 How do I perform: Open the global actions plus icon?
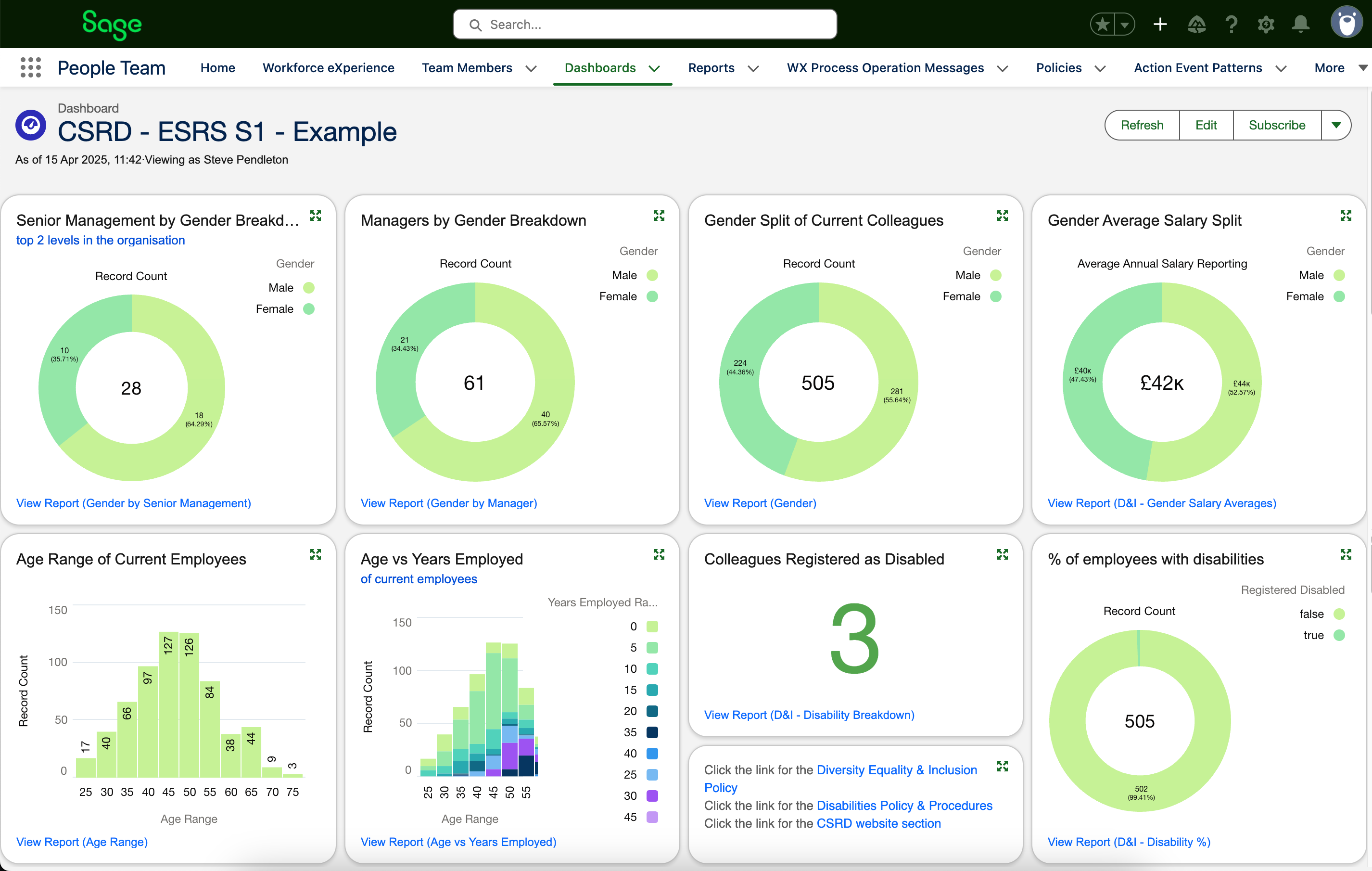click(x=1160, y=25)
